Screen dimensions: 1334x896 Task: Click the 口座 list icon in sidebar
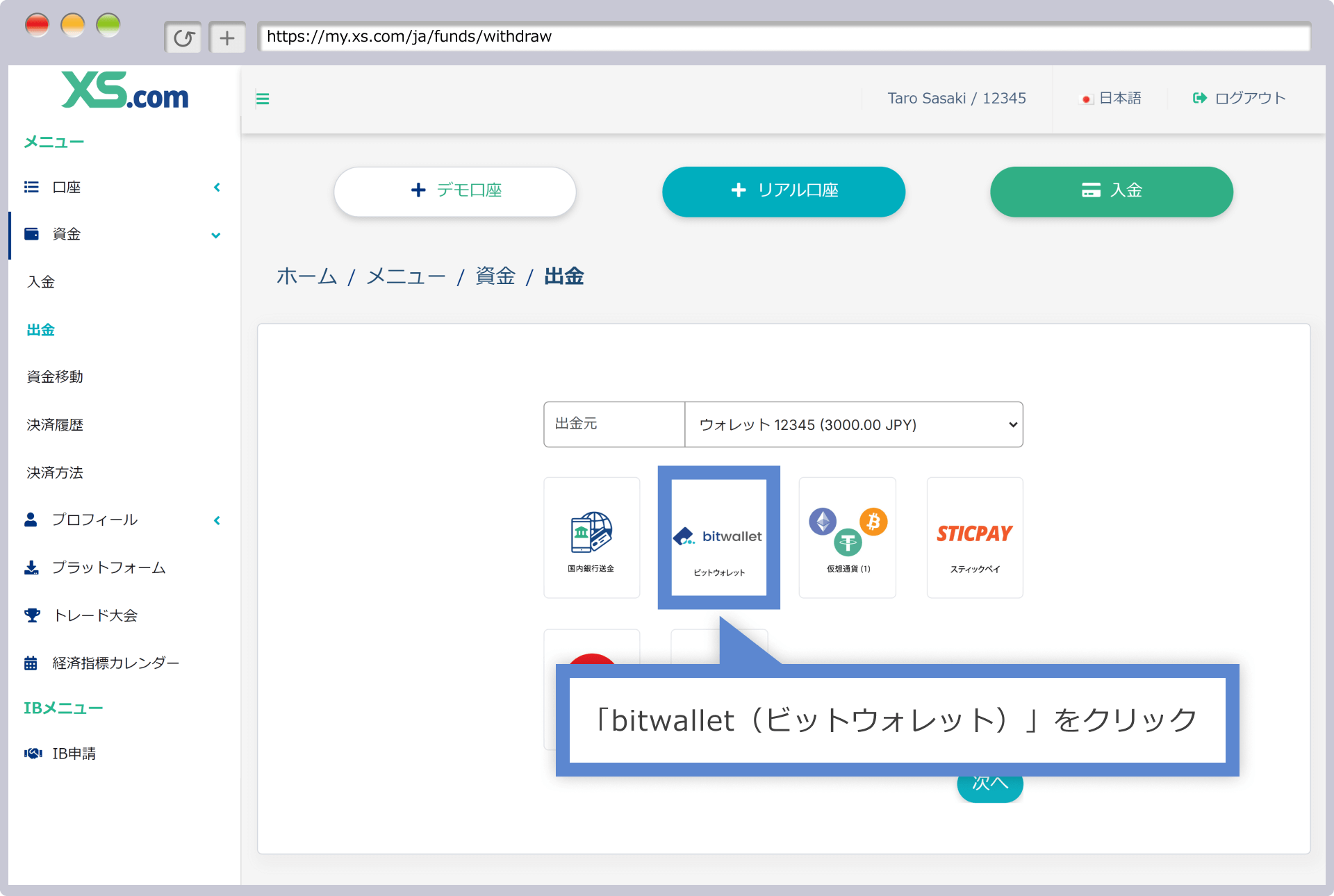pos(31,187)
